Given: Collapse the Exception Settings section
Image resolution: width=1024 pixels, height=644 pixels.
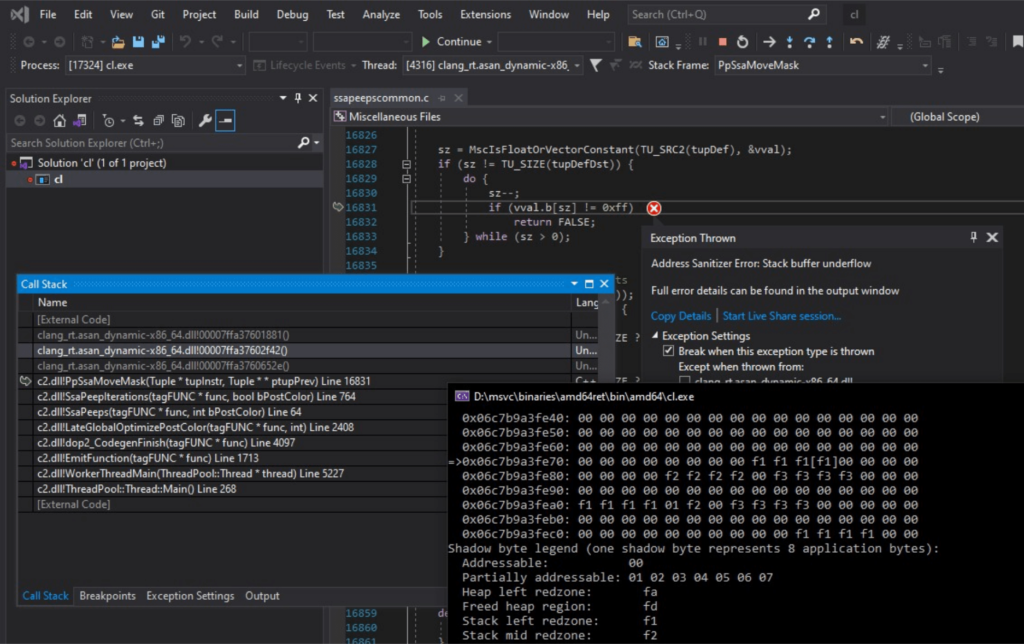Looking at the screenshot, I should (x=656, y=336).
